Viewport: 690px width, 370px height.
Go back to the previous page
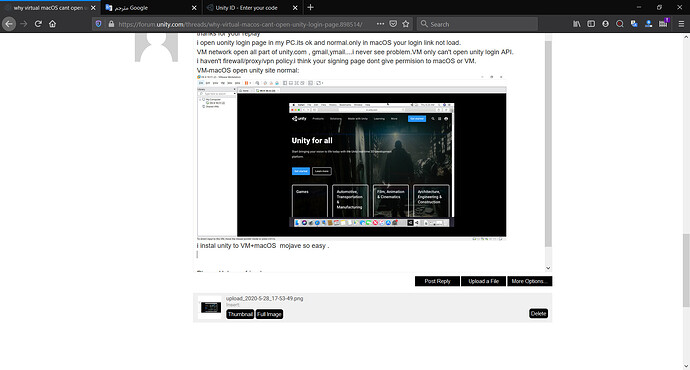[9, 24]
